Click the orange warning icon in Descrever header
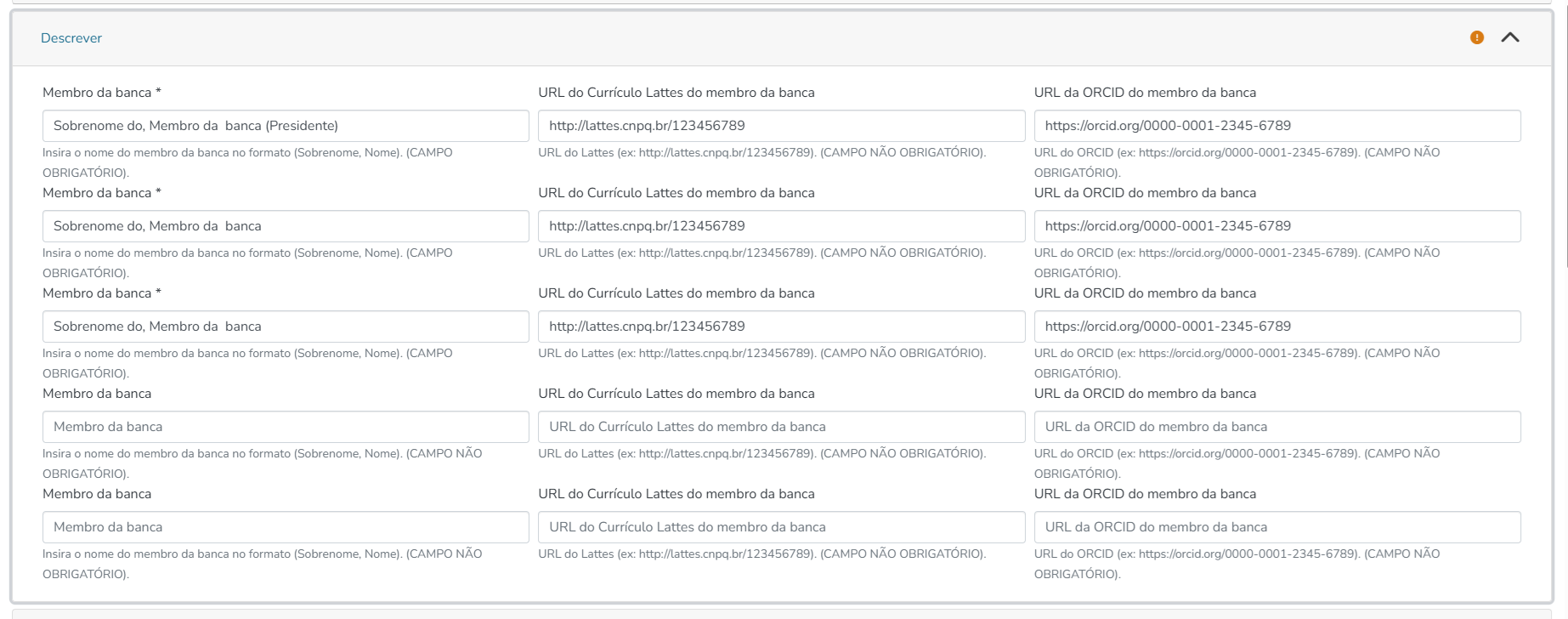 click(1477, 37)
